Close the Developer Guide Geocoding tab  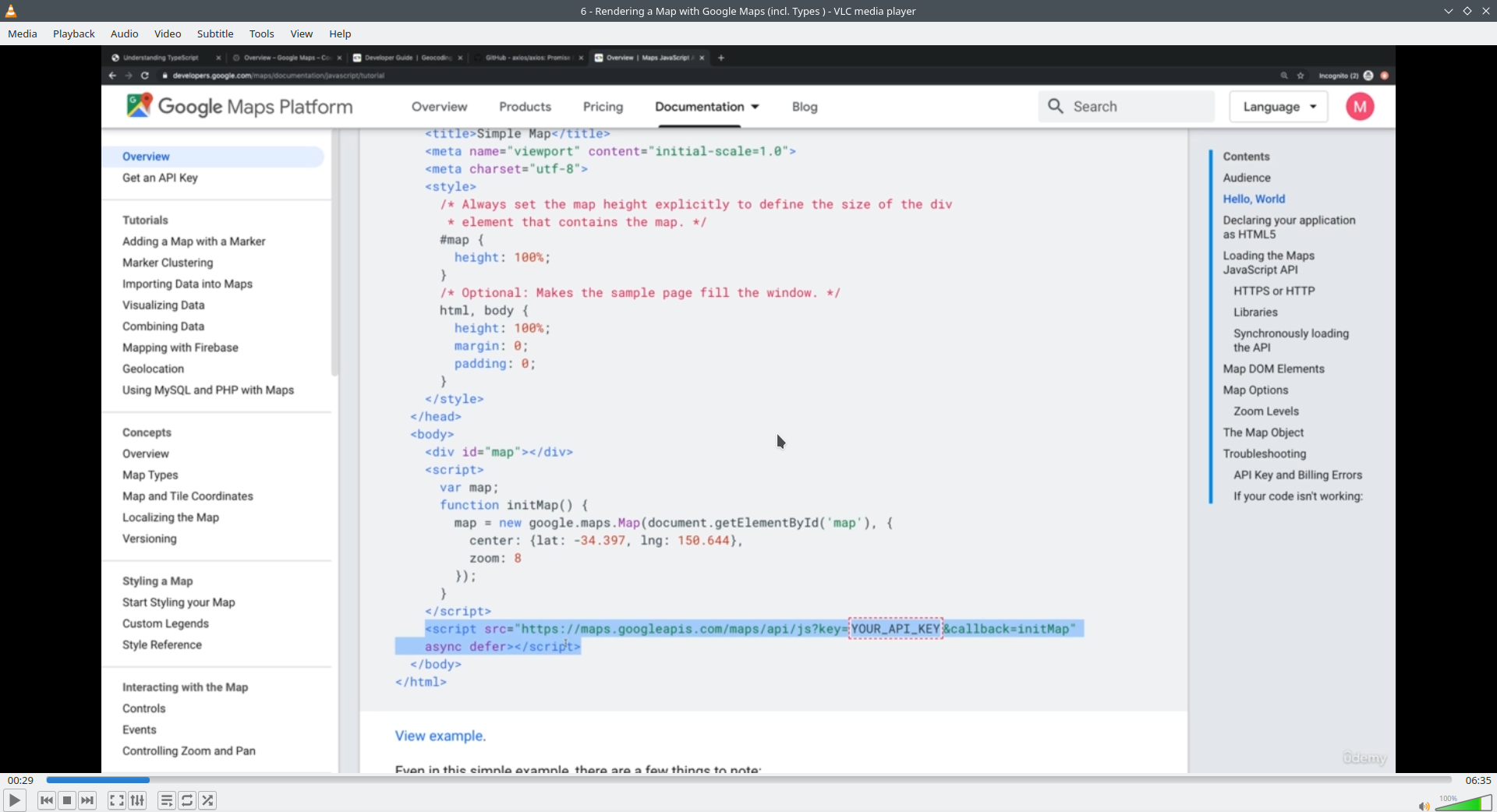(460, 58)
